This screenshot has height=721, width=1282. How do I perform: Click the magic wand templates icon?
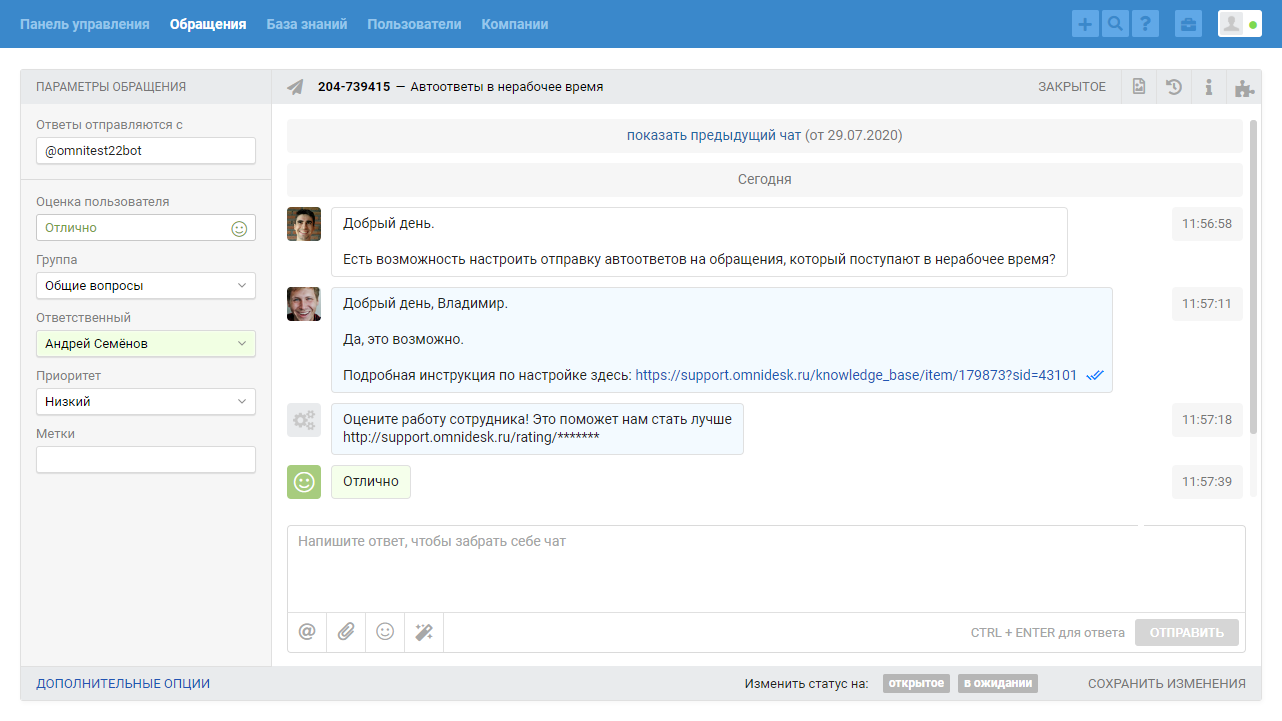[424, 632]
